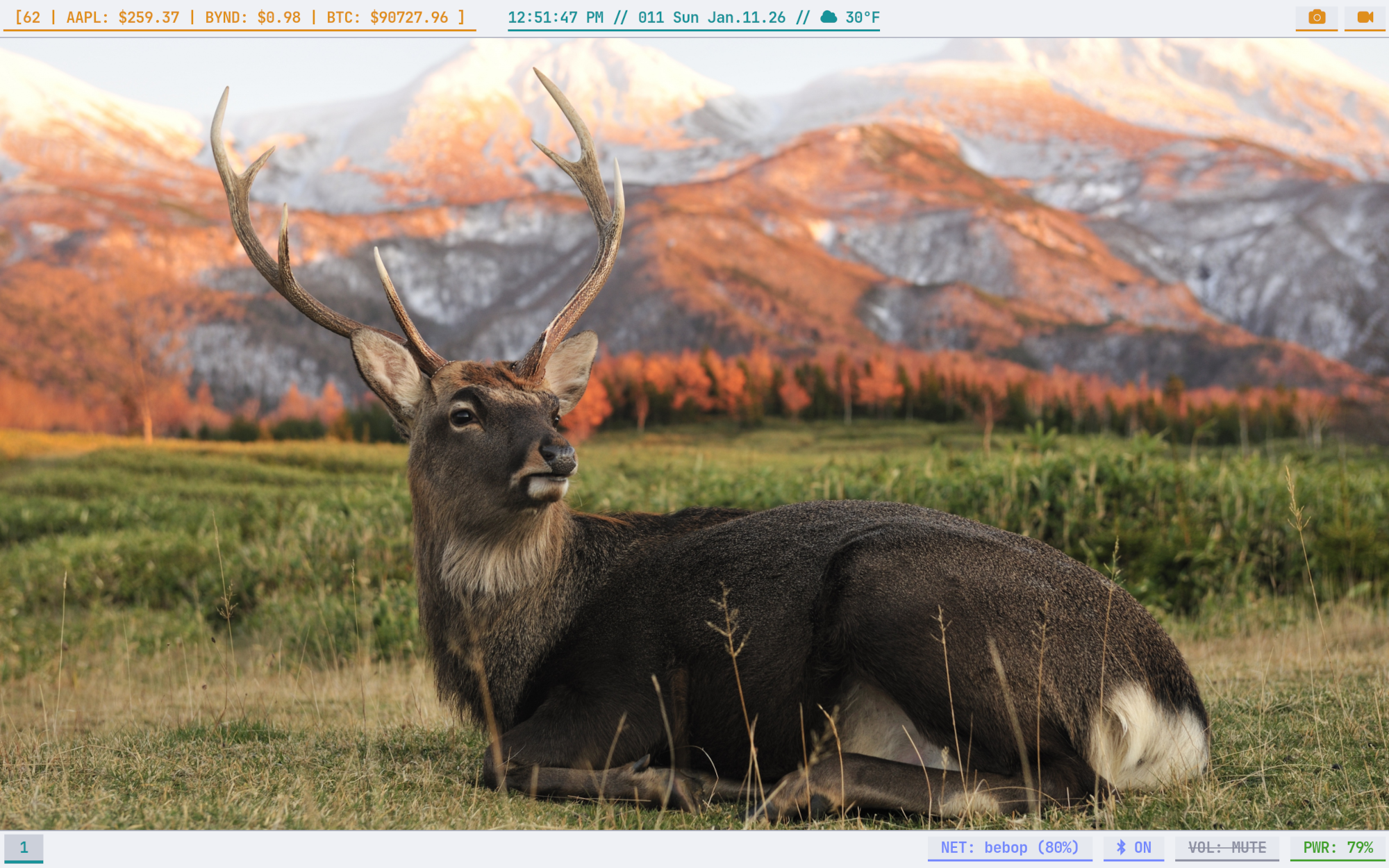1389x868 pixels.
Task: Click the 12:51:47 PM clock
Action: tap(555, 17)
